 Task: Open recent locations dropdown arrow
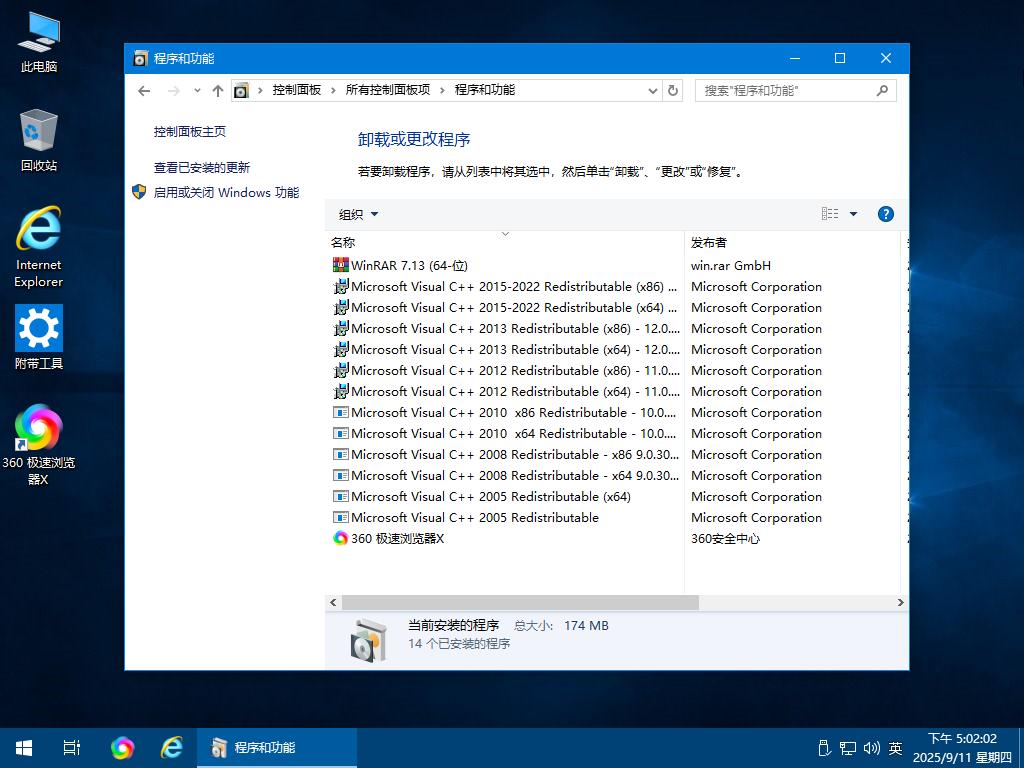(197, 90)
